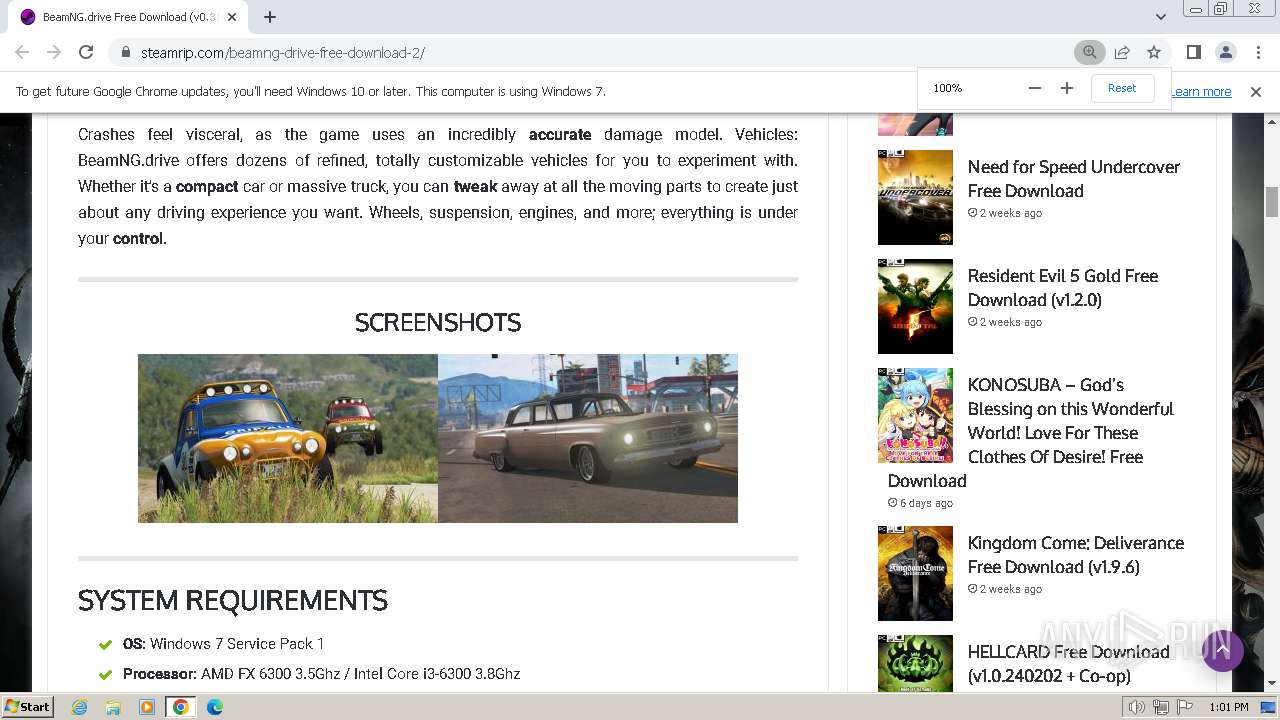Open the Chrome side panel
This screenshot has height=720, width=1280.
pyautogui.click(x=1193, y=52)
